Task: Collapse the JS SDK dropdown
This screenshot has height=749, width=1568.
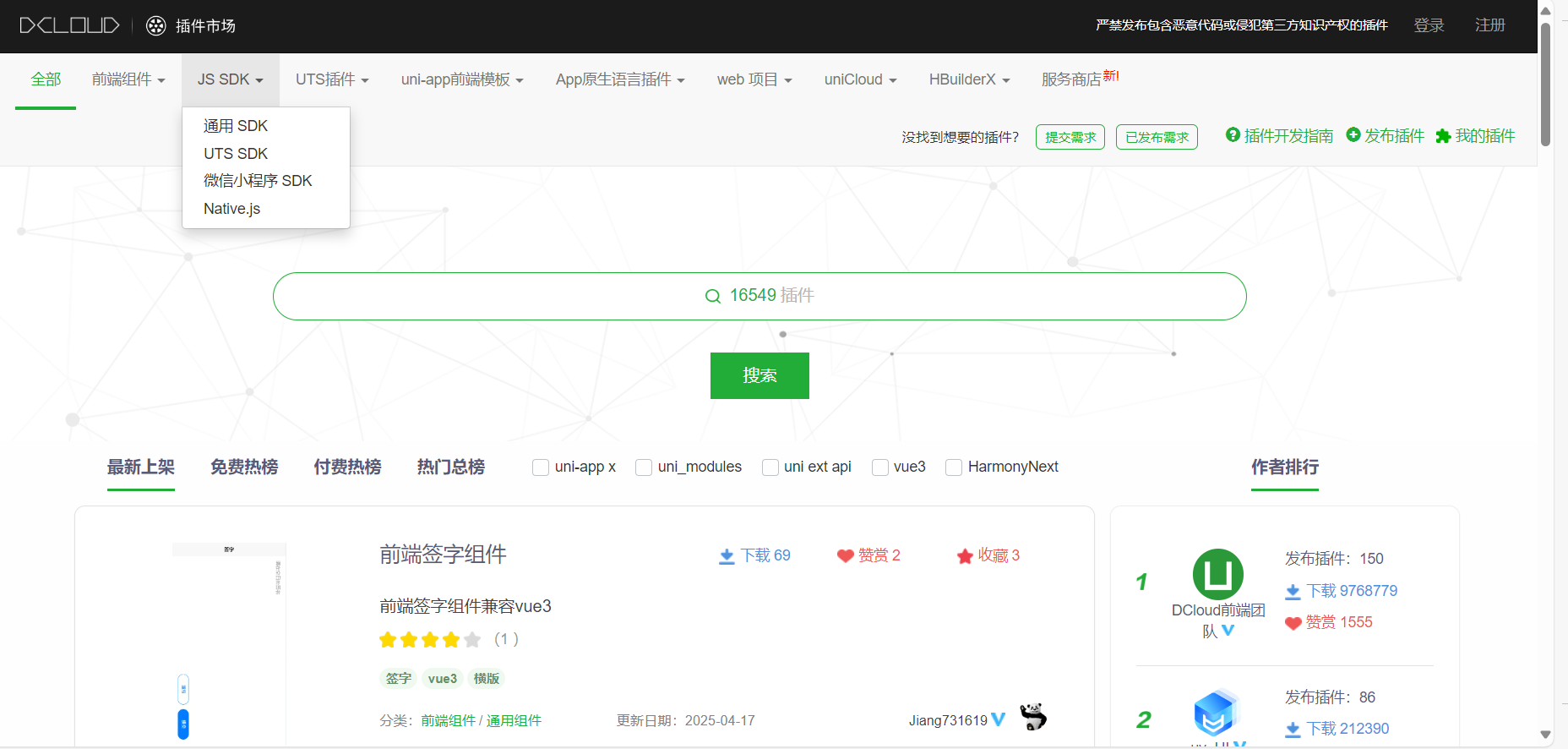Action: point(231,79)
